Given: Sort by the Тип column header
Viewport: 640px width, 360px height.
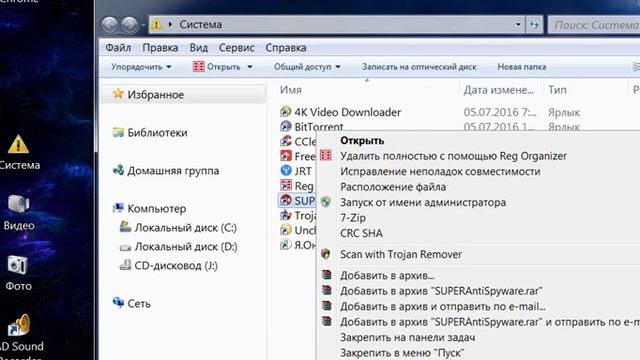Looking at the screenshot, I should tap(557, 90).
